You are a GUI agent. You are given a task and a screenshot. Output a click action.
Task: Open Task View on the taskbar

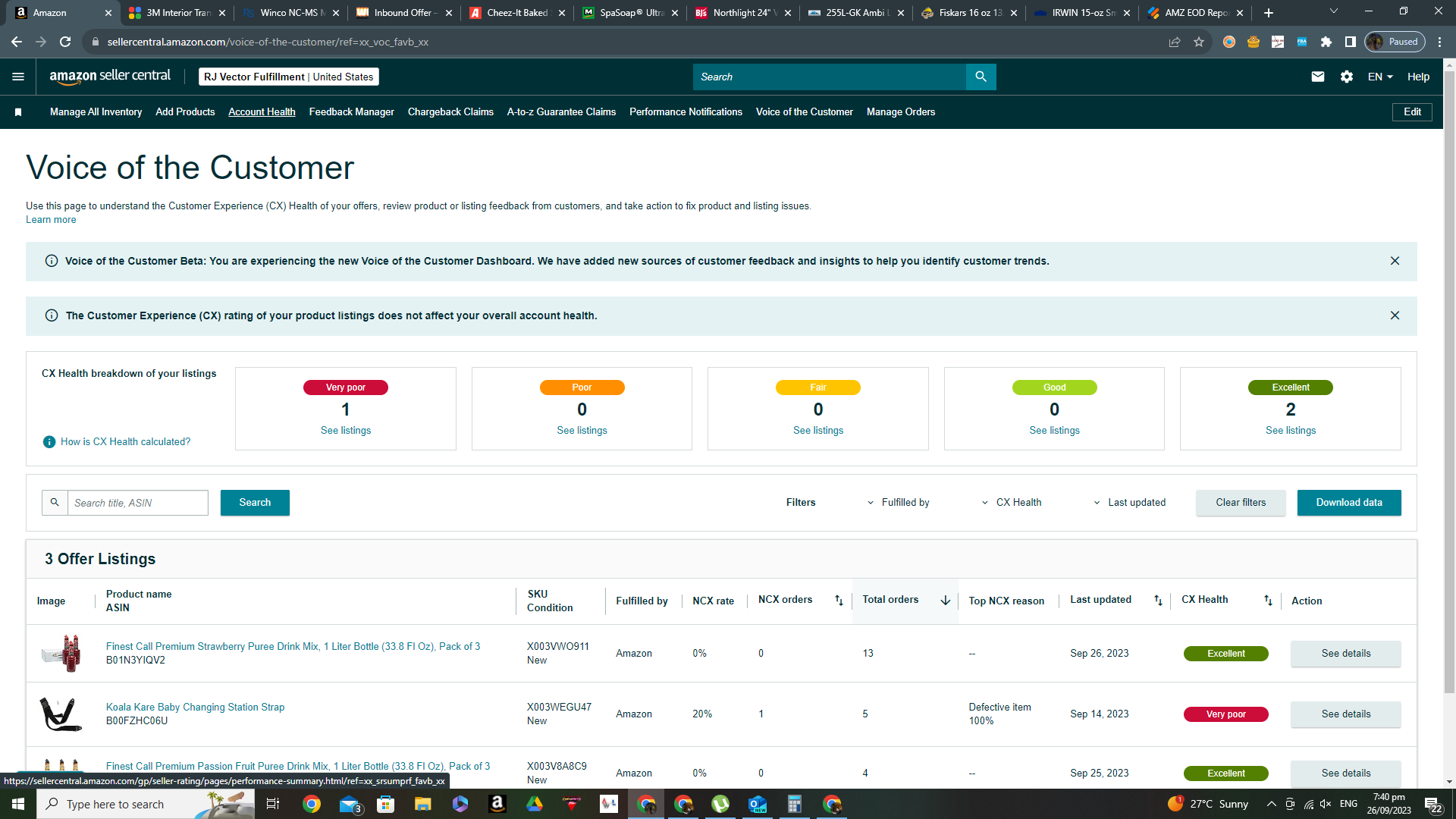[x=273, y=804]
